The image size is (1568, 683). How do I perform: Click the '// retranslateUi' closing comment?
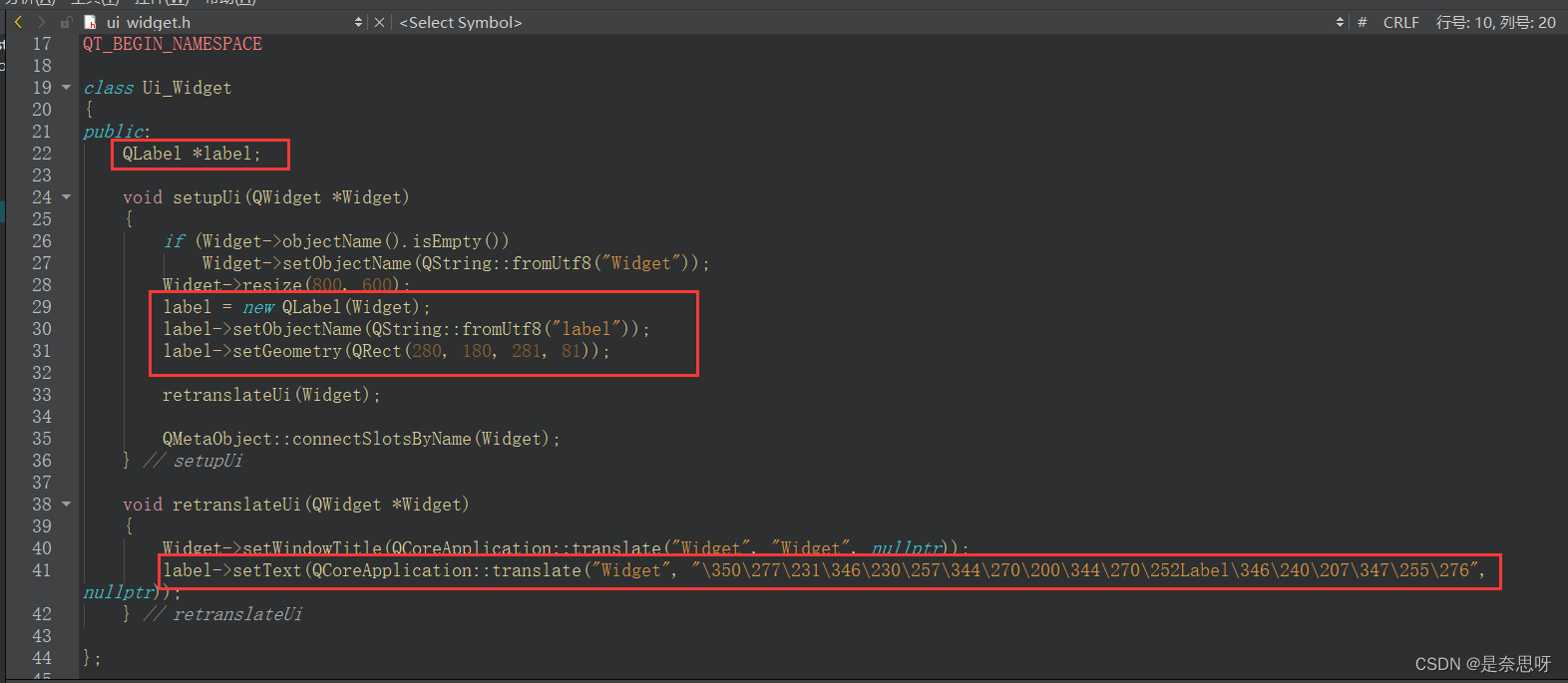tap(222, 614)
